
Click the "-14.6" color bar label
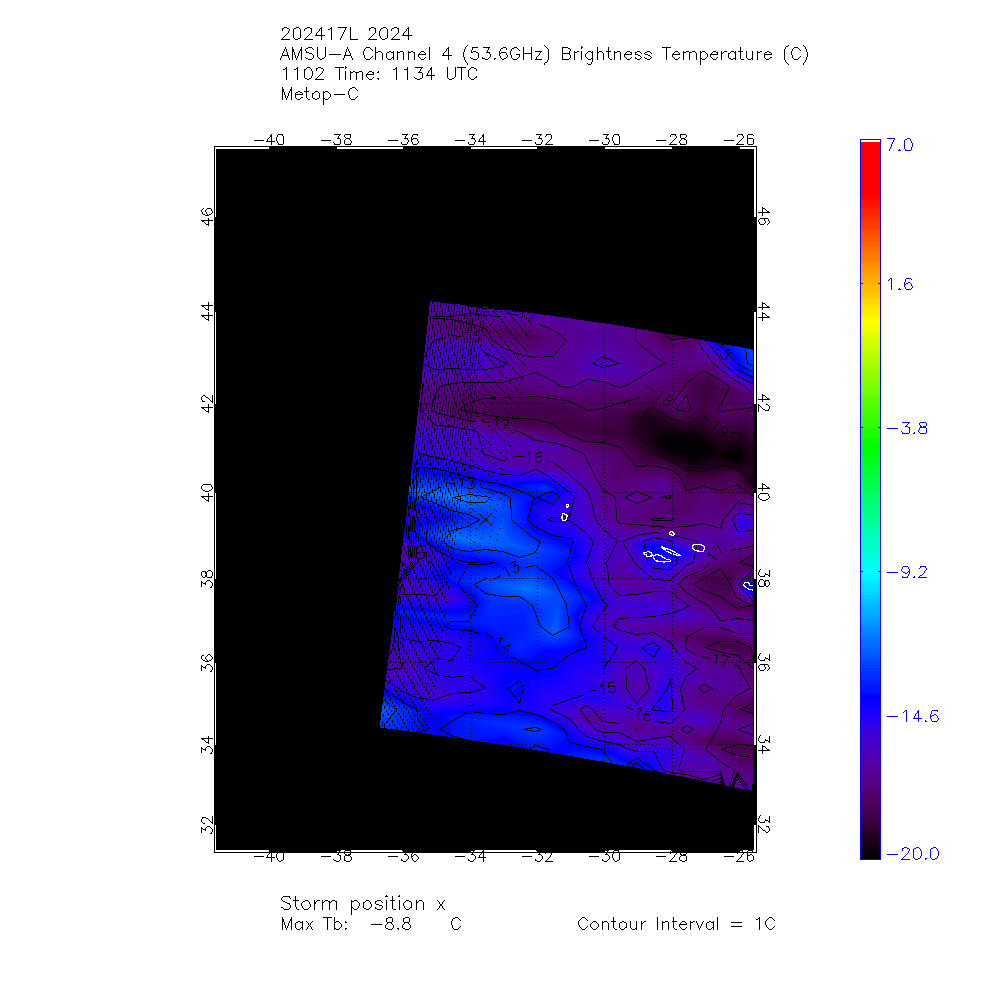point(913,716)
